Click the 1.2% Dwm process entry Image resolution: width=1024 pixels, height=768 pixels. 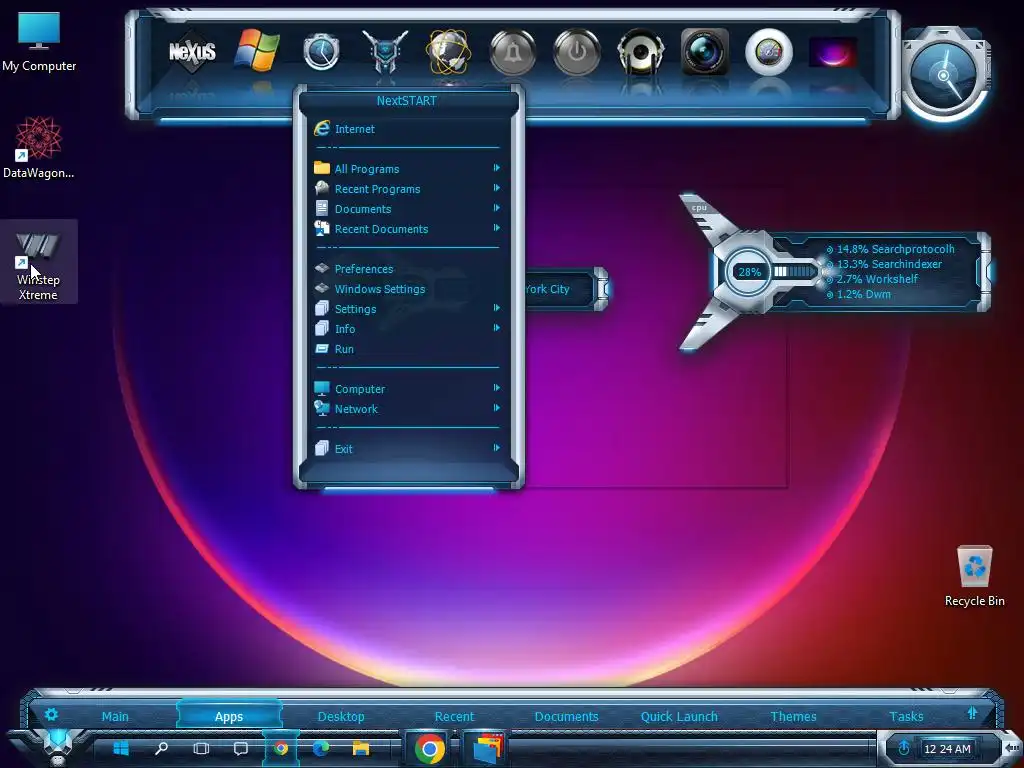[858, 294]
